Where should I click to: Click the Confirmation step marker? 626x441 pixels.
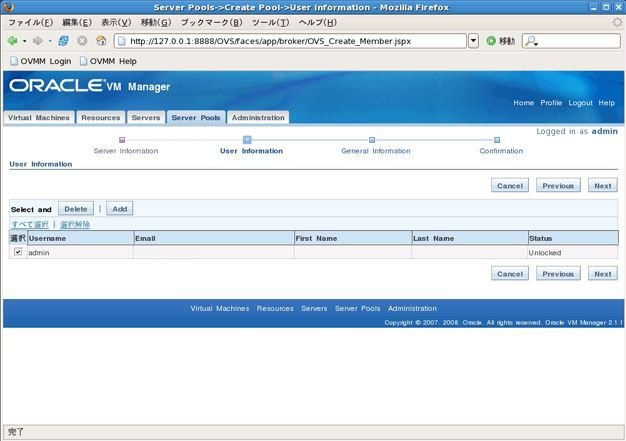click(x=497, y=140)
